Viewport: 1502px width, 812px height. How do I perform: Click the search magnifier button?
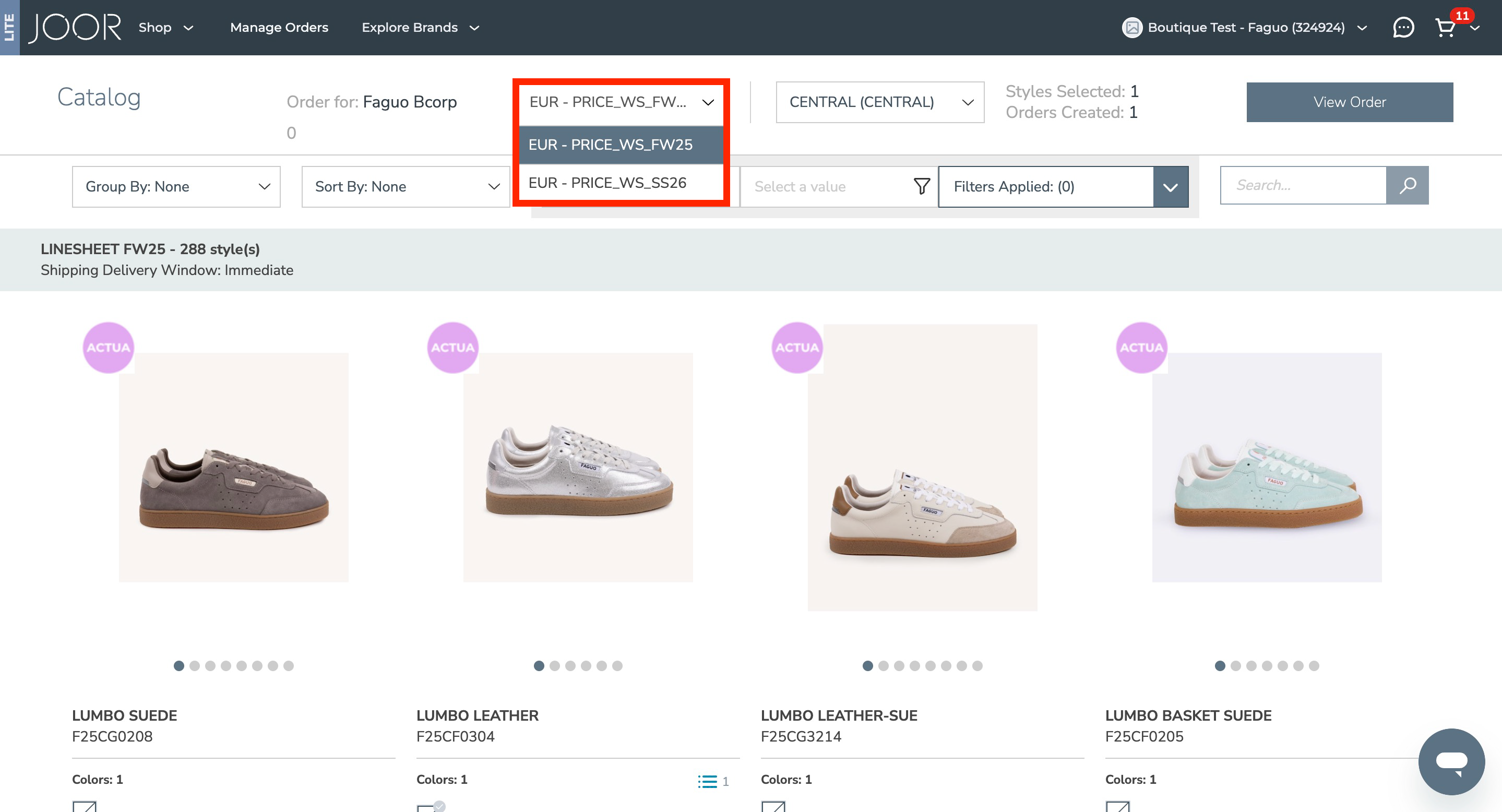(x=1407, y=185)
